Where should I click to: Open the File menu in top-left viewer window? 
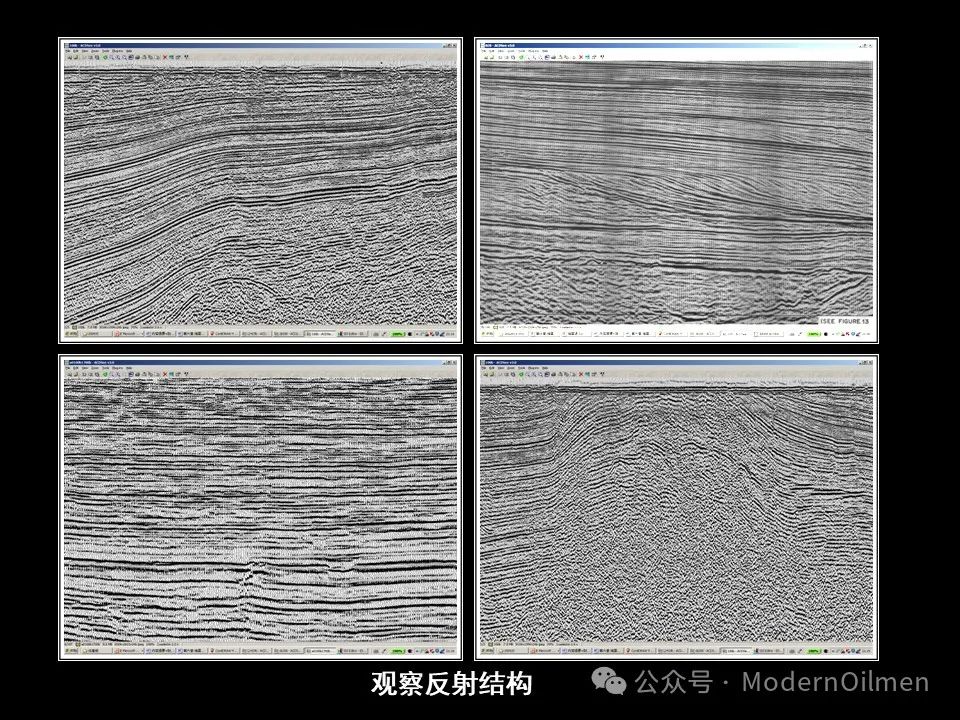tap(67, 51)
